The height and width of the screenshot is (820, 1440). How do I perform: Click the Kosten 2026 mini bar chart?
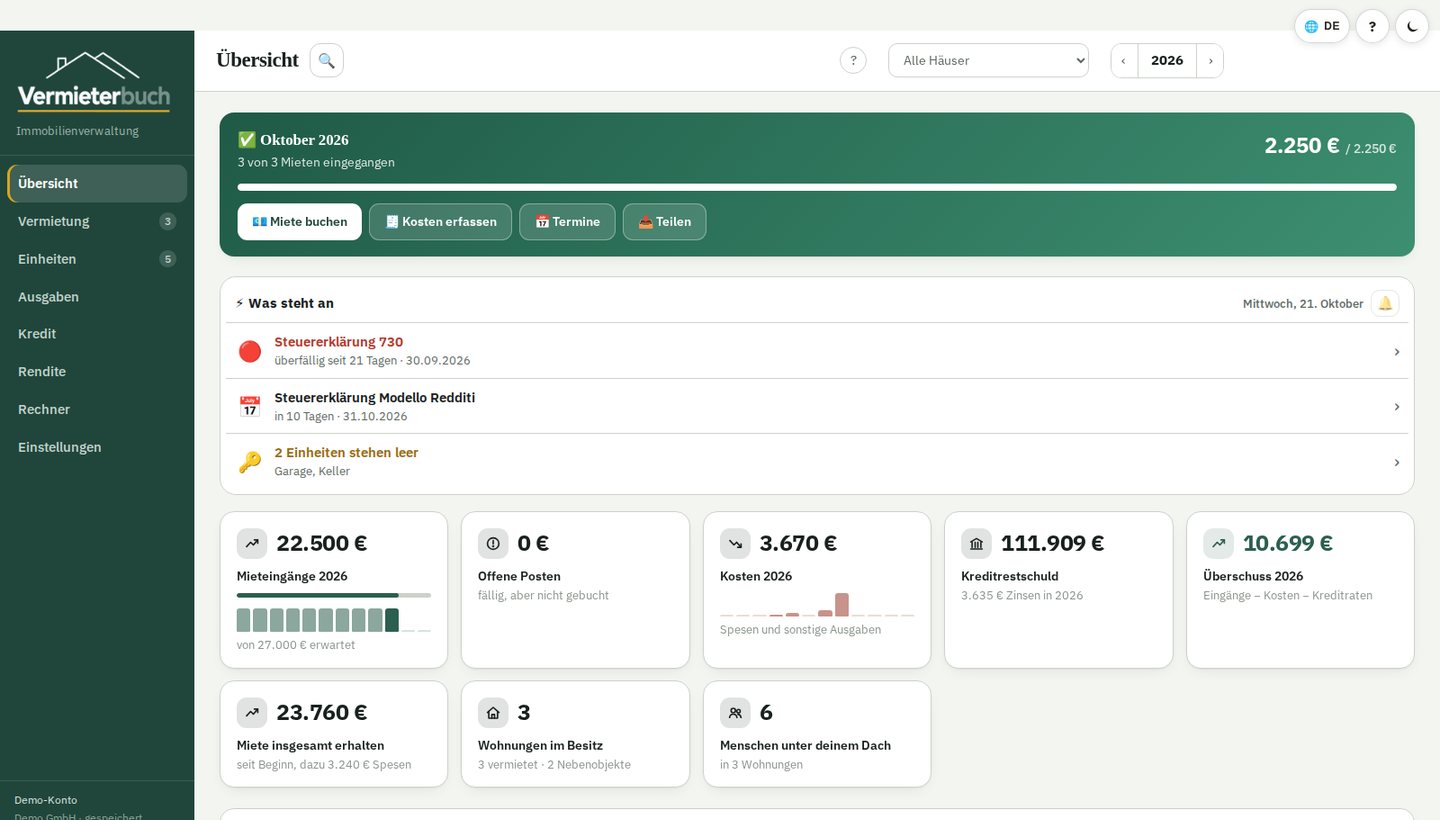pos(817,604)
